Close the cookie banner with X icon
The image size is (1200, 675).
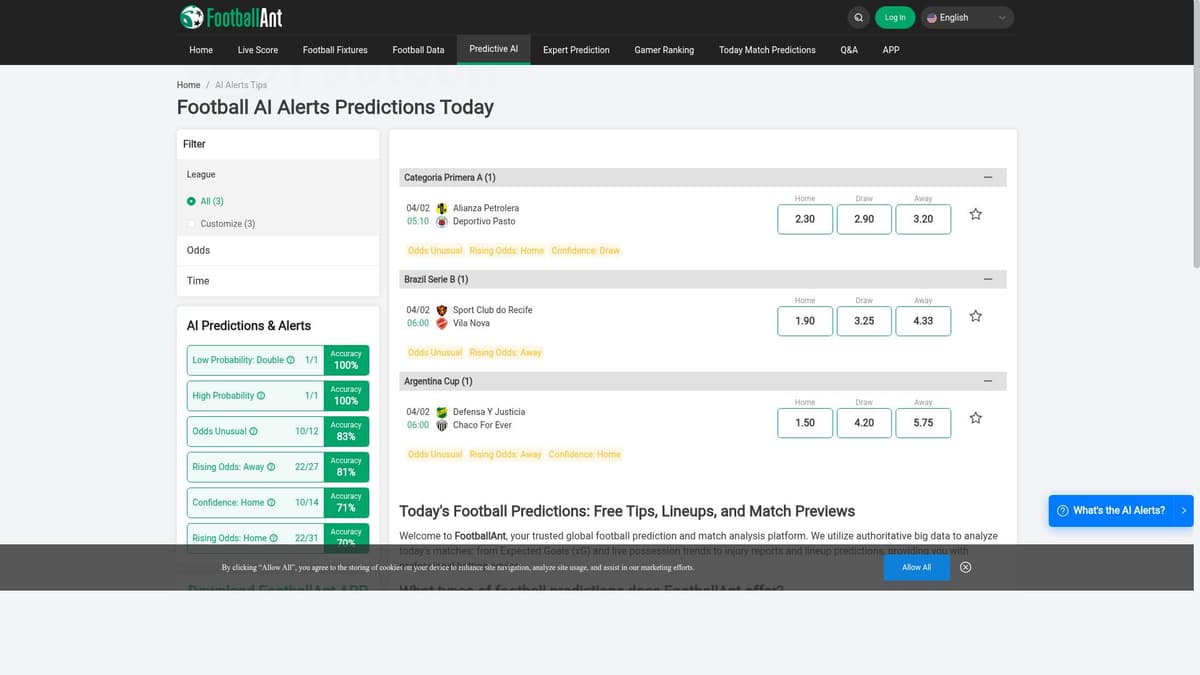pos(965,567)
